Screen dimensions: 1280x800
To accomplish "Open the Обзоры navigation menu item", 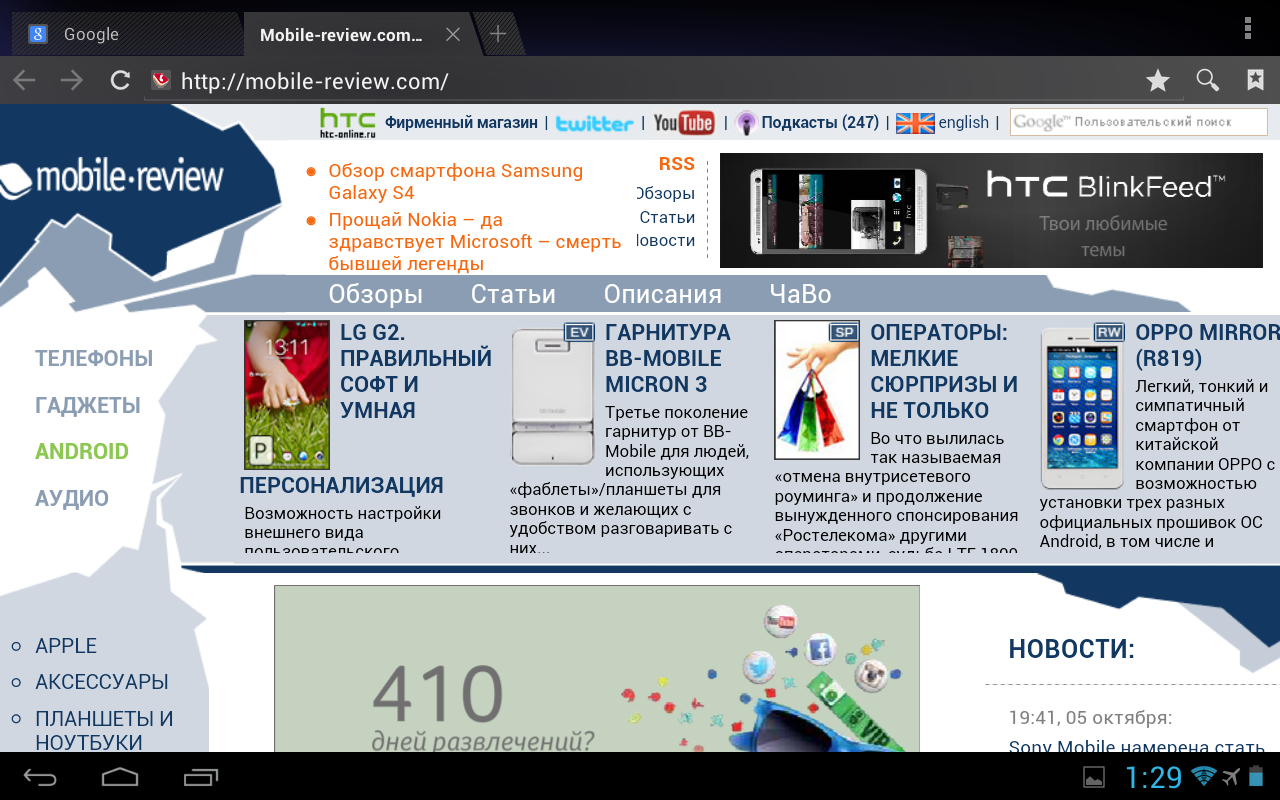I will [x=375, y=294].
